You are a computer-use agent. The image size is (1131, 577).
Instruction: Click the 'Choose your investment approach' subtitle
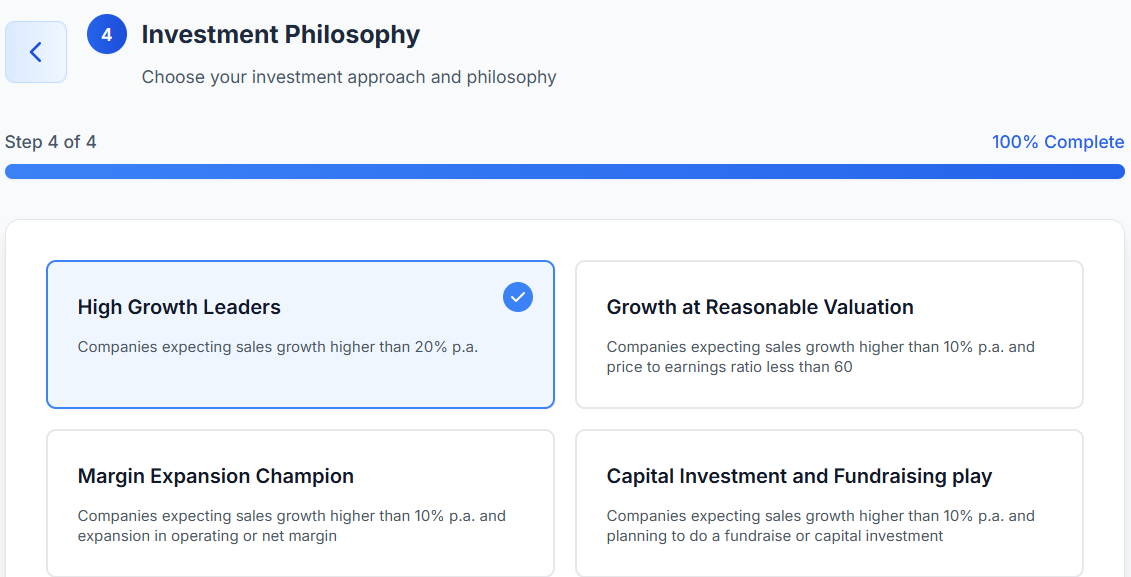(x=349, y=77)
